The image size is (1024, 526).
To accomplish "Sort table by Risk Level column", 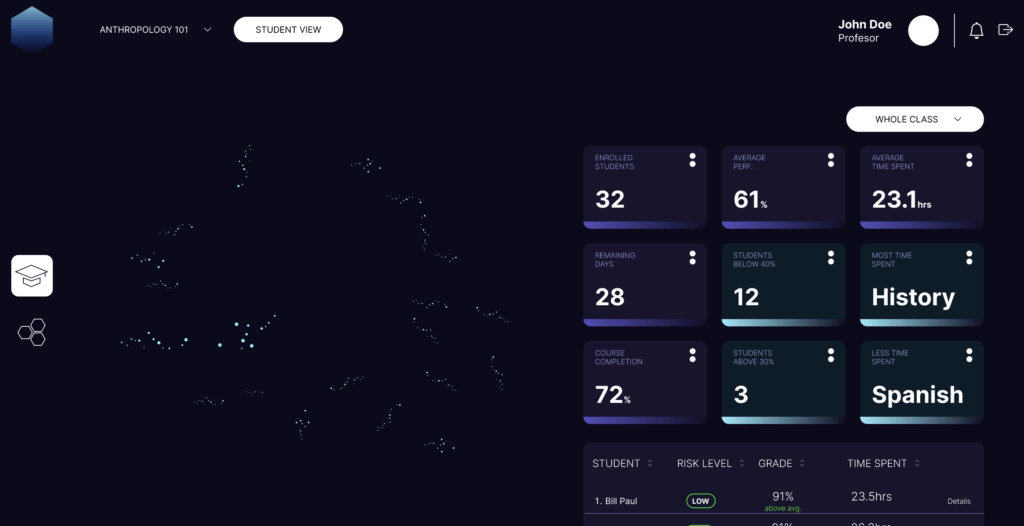I will [x=741, y=464].
